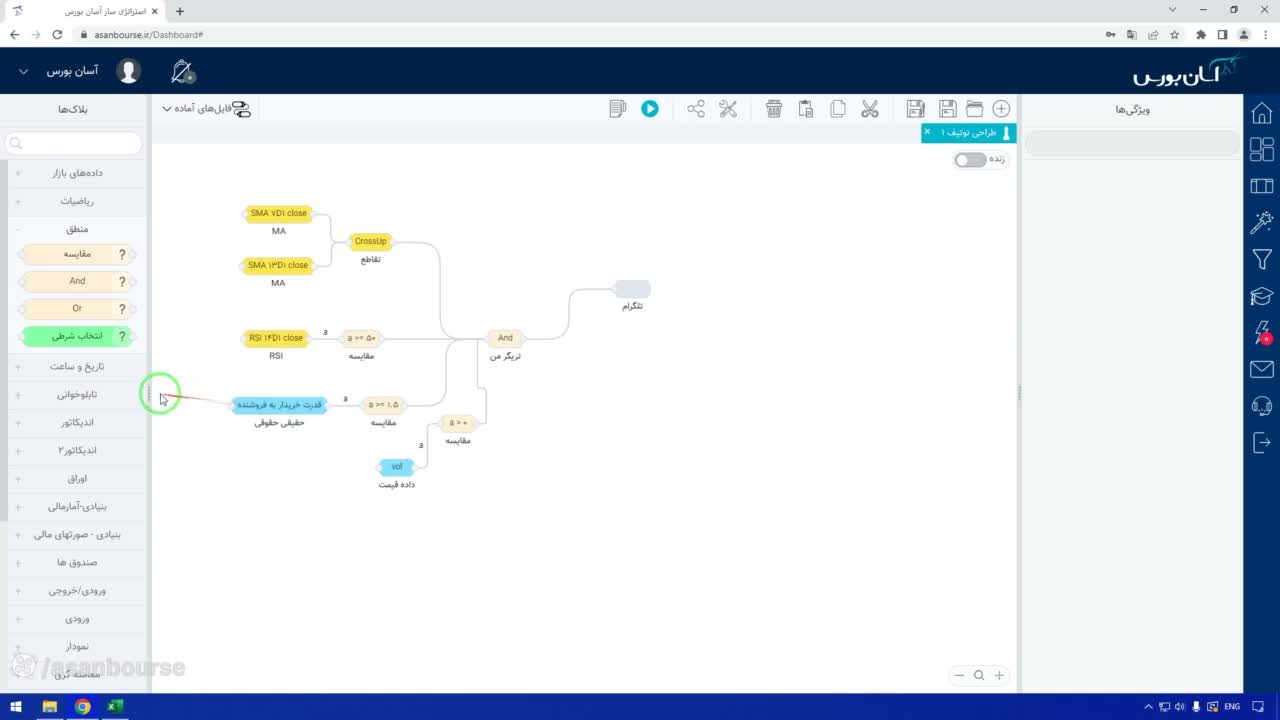
Task: Open Excel from Windows taskbar
Action: [x=115, y=707]
